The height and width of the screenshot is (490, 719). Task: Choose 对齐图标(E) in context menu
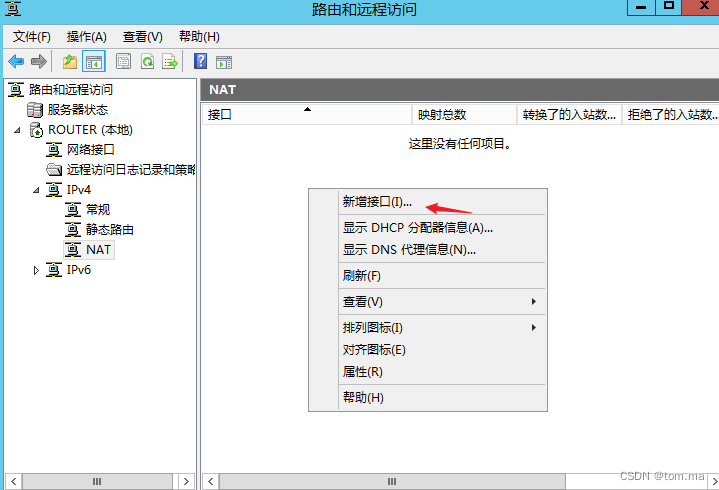427,350
